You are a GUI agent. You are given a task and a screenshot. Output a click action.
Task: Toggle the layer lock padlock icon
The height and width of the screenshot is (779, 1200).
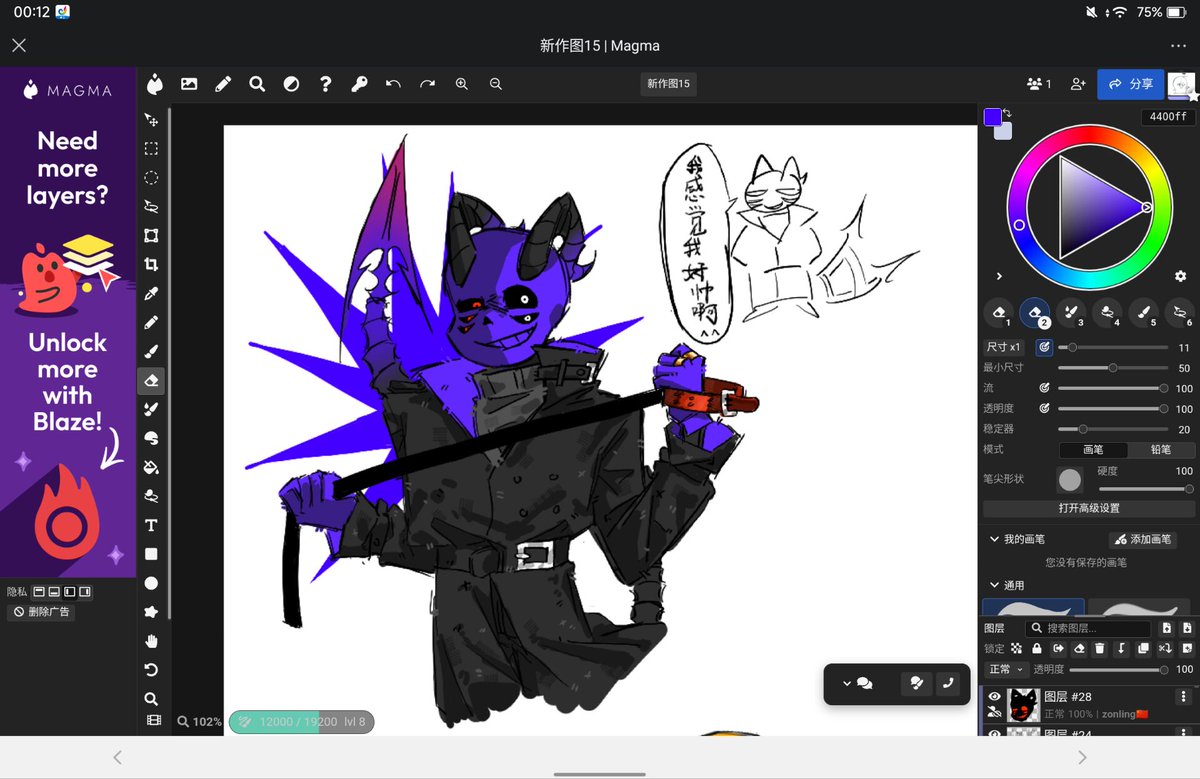pos(1037,649)
